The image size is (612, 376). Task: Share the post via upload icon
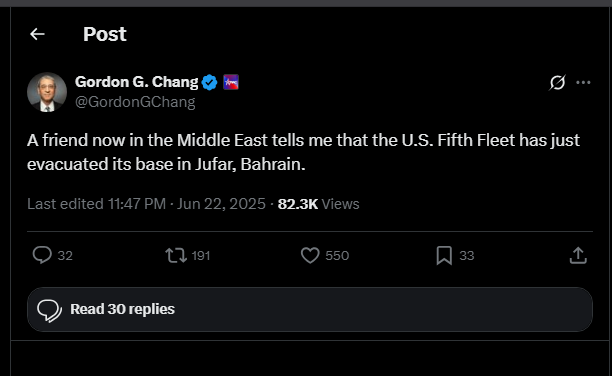[578, 255]
